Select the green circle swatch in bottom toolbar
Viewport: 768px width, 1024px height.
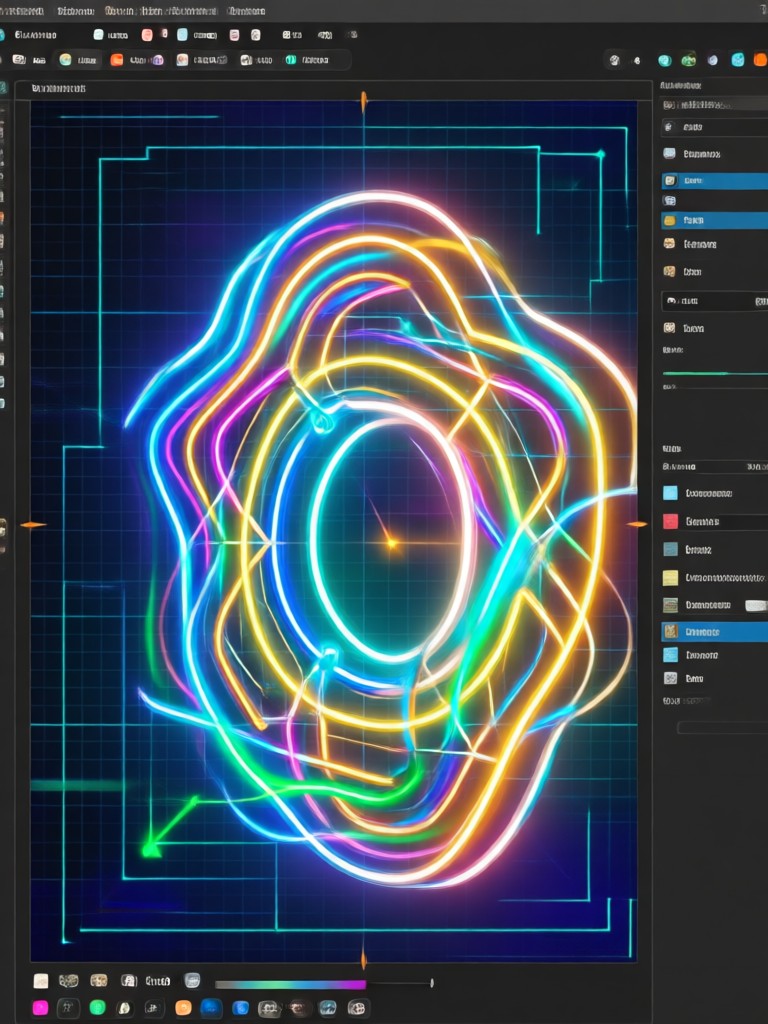pyautogui.click(x=97, y=1008)
